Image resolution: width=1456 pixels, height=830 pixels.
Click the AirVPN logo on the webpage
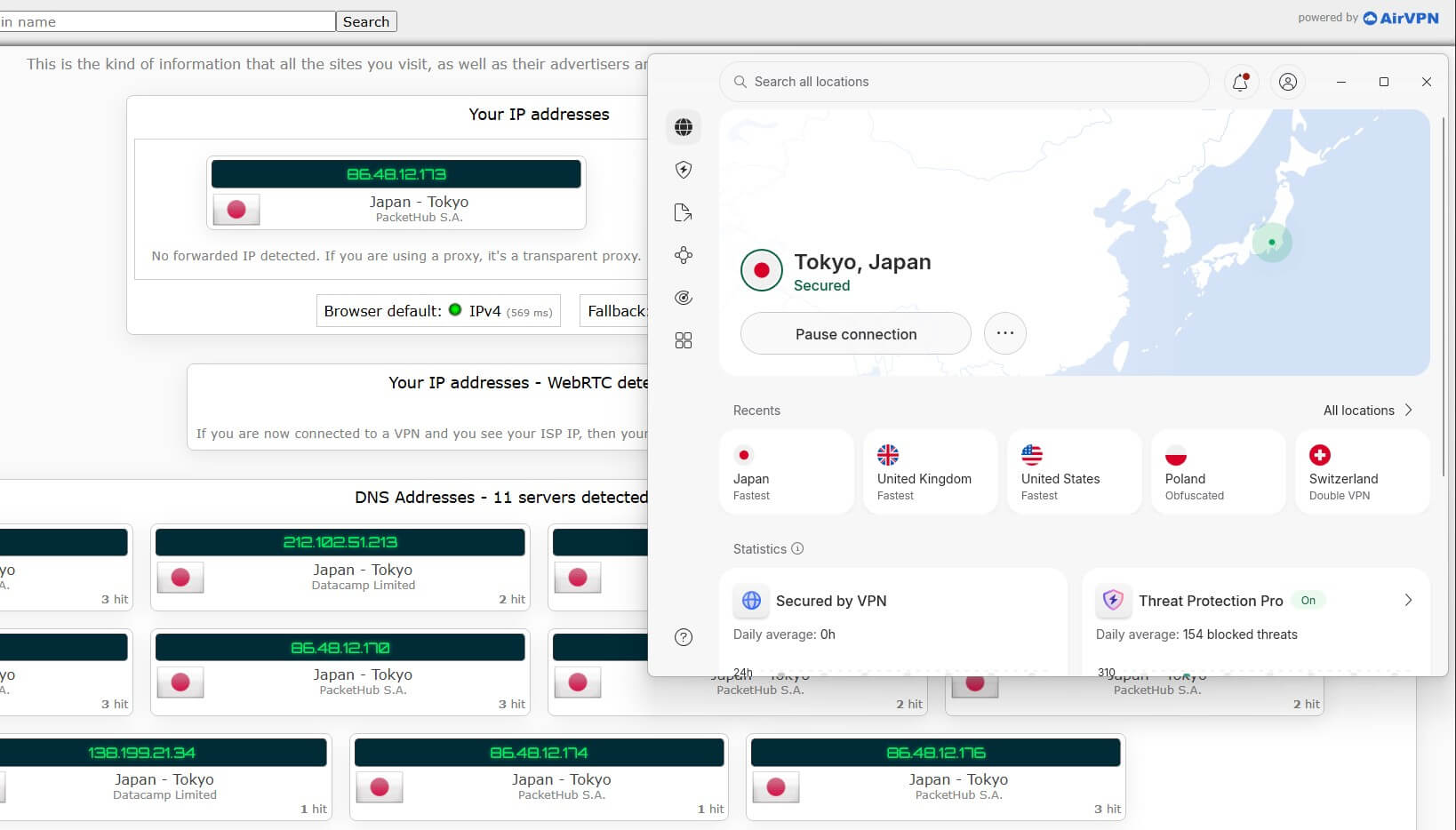tap(1400, 18)
